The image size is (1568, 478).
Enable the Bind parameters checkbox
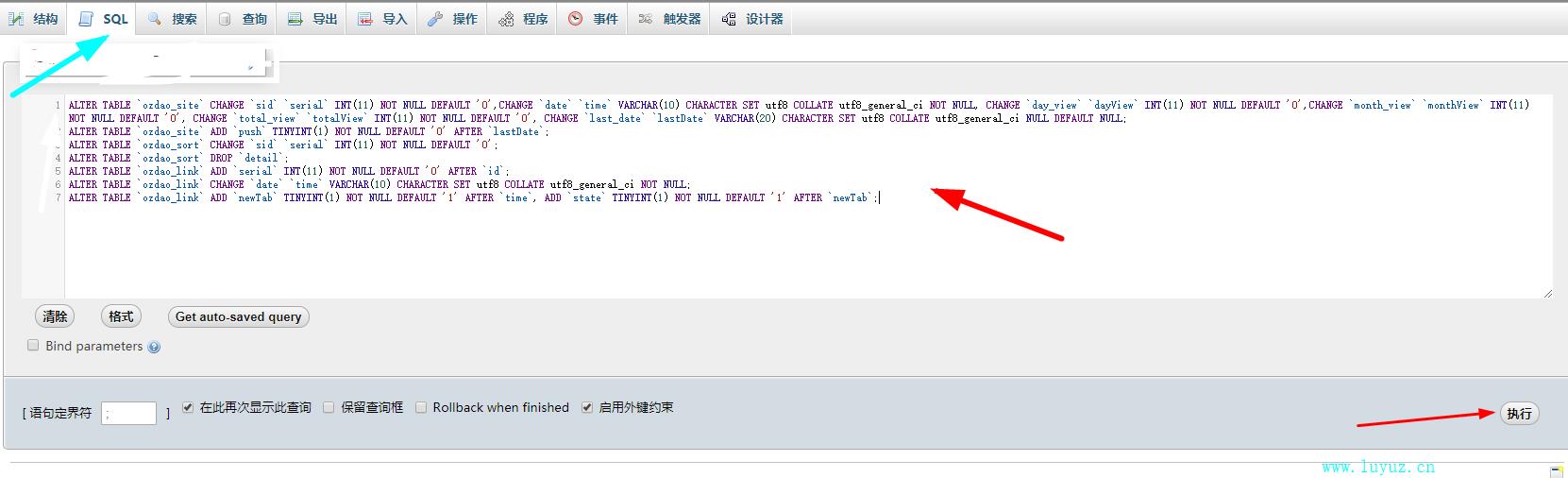click(x=33, y=346)
